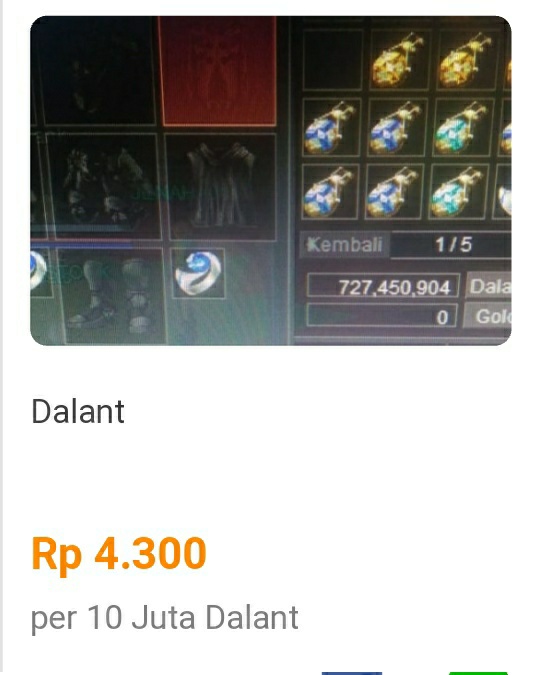Click the Kembali button

pos(344,245)
